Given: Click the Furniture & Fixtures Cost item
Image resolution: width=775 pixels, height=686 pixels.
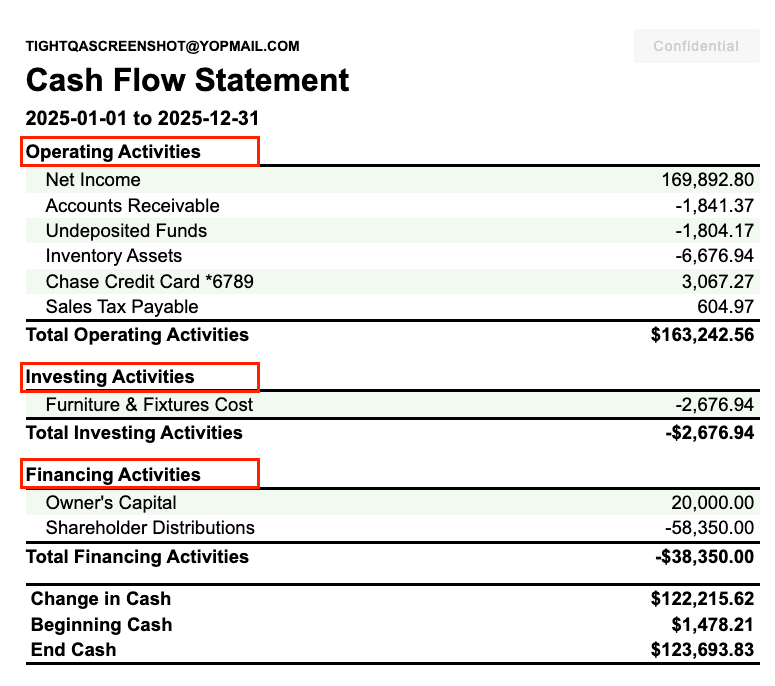Looking at the screenshot, I should pyautogui.click(x=149, y=405).
